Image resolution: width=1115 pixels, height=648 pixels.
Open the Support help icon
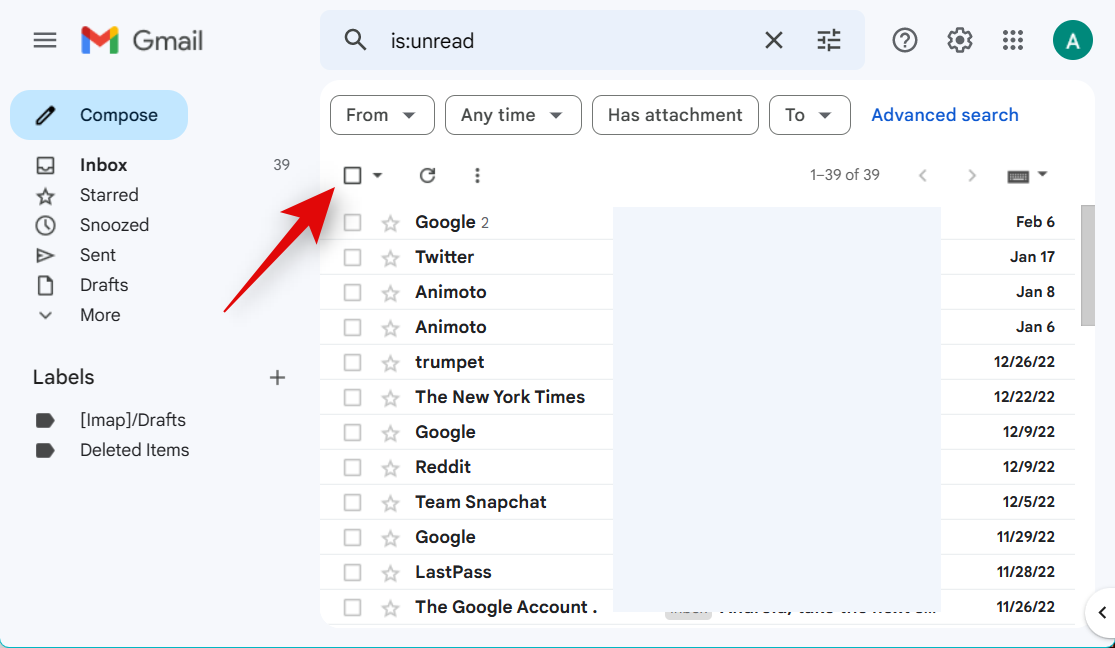[905, 40]
